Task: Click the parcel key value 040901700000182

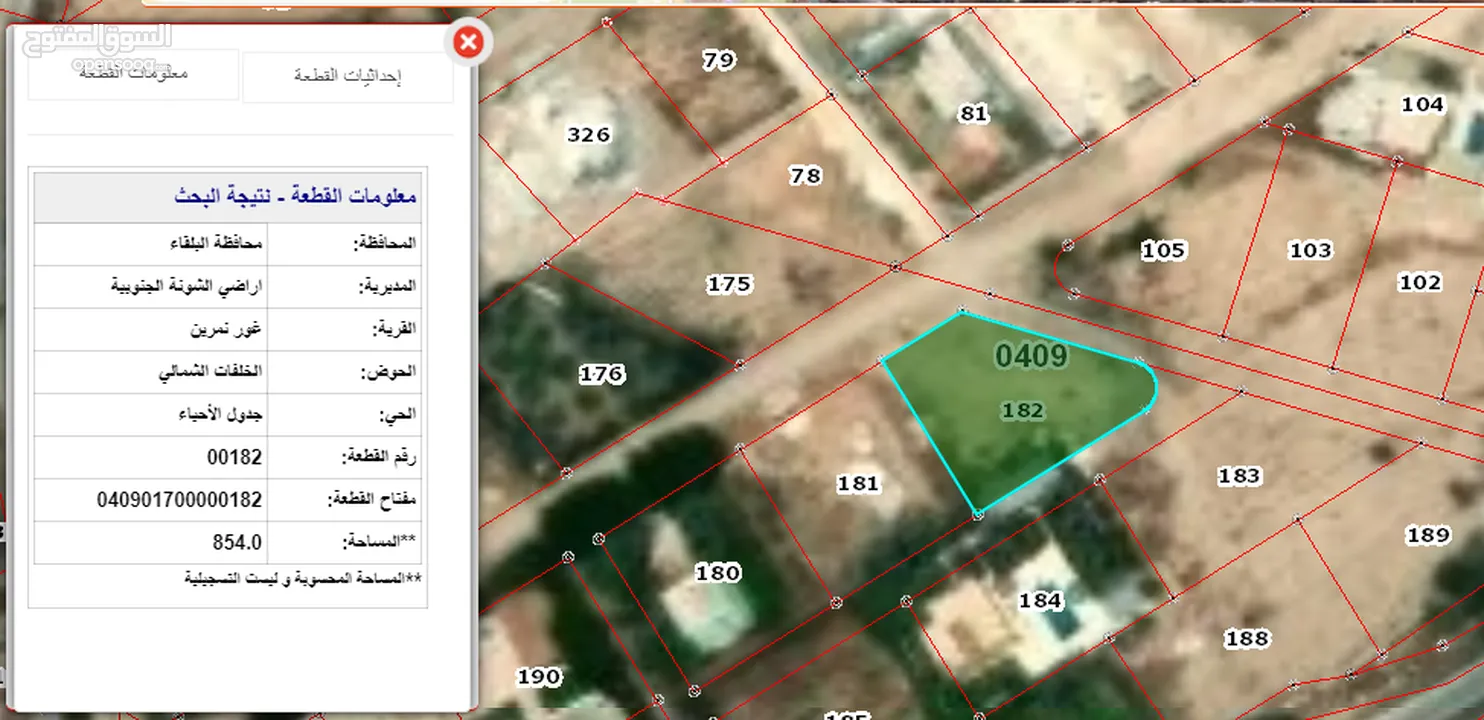Action: pyautogui.click(x=180, y=499)
